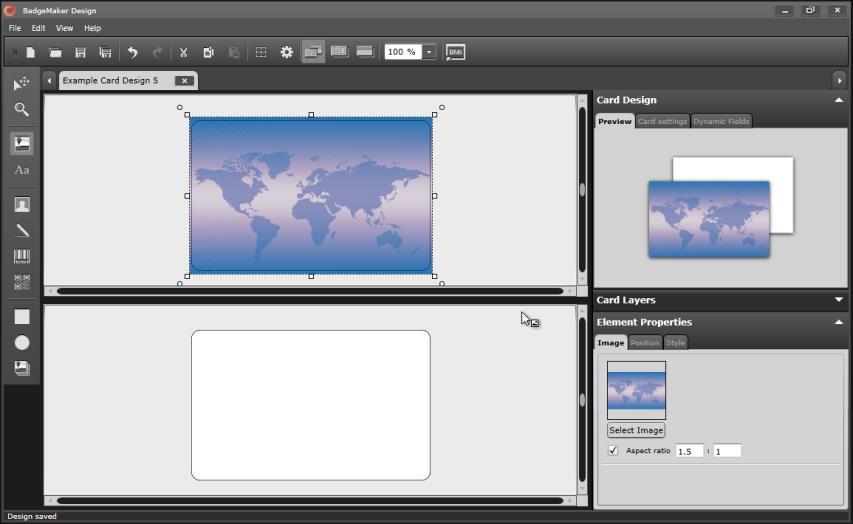Activate the zoom magnifier tool

pyautogui.click(x=22, y=109)
